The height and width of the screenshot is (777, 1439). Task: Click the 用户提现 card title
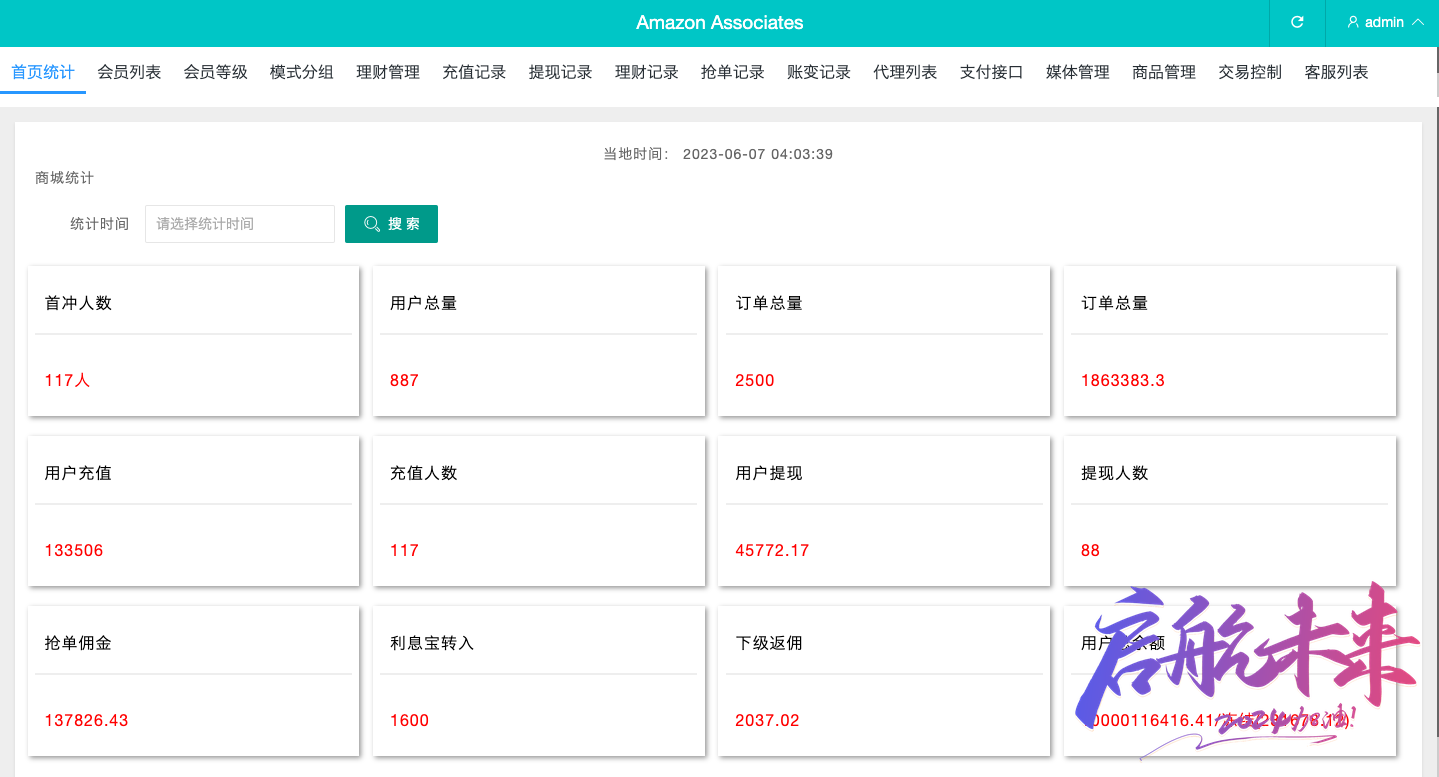coord(769,473)
